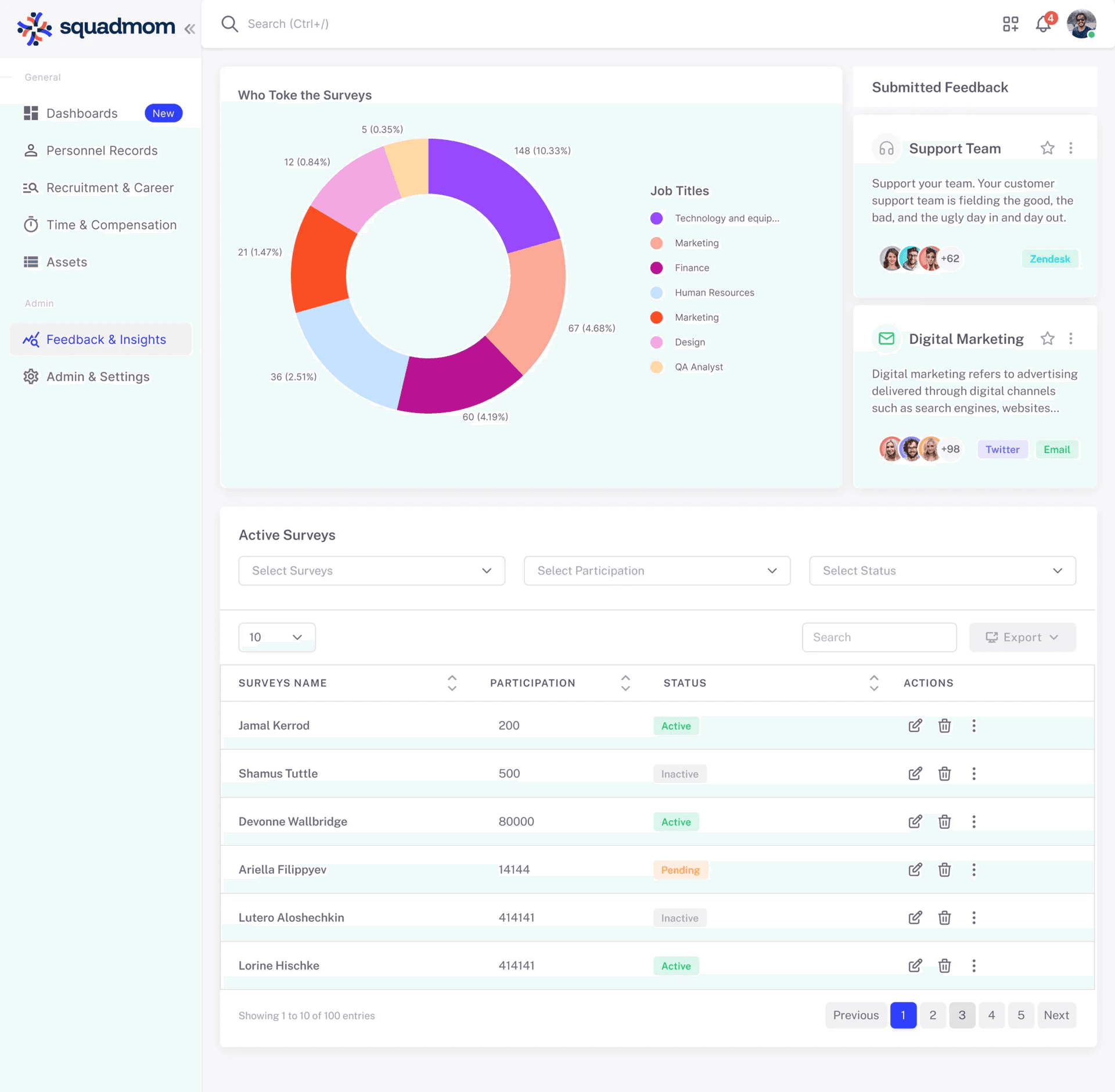Screen dimensions: 1115x1092
Task: Expand the Select Surveys dropdown
Action: [x=372, y=570]
